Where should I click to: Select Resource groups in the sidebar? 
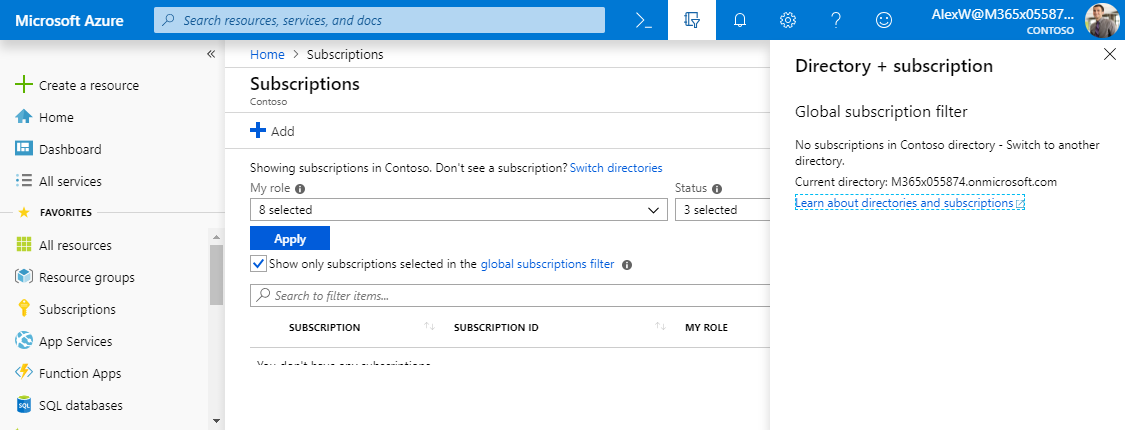[x=86, y=277]
